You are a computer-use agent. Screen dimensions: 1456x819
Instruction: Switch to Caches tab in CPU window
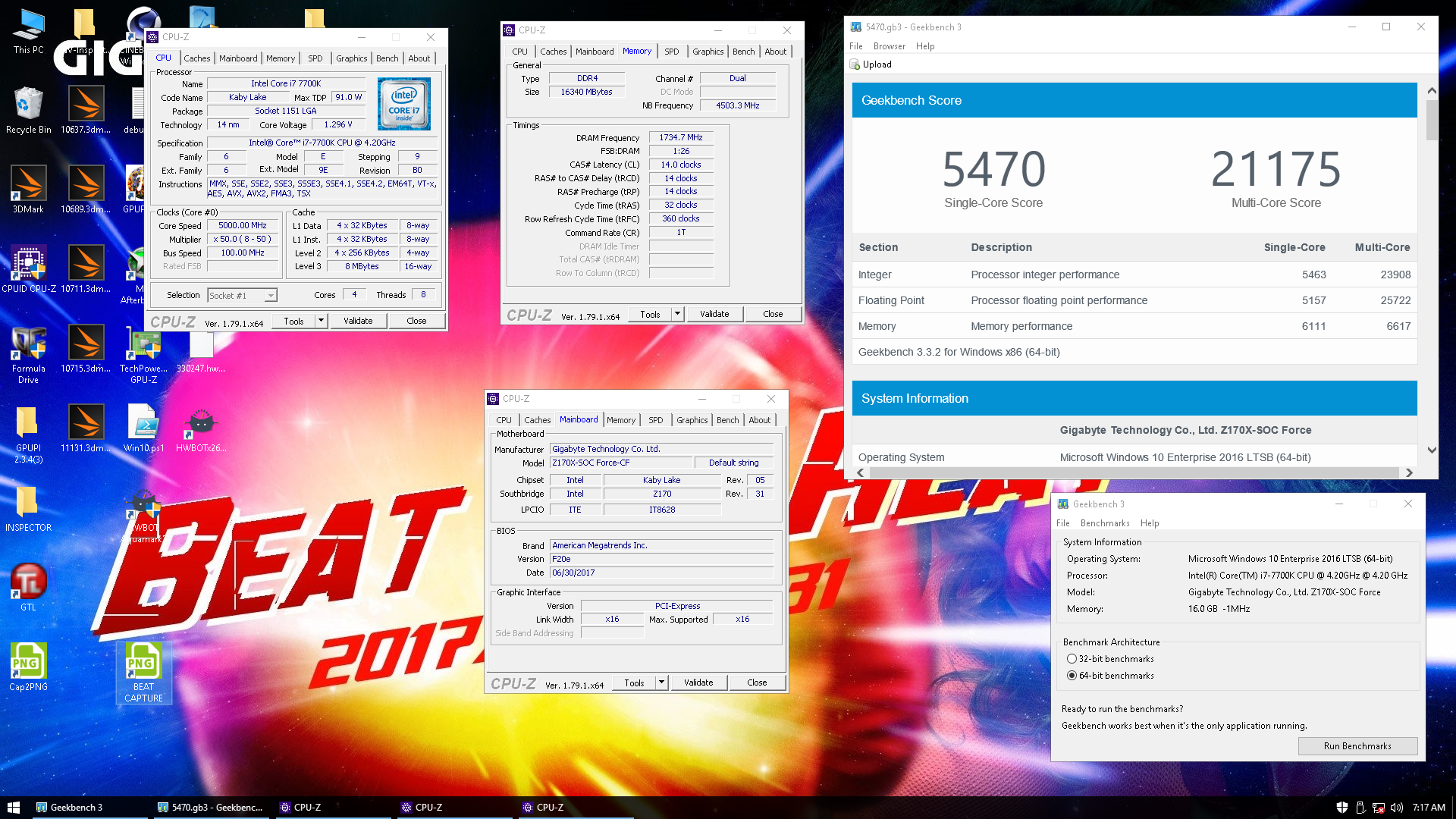(x=197, y=58)
